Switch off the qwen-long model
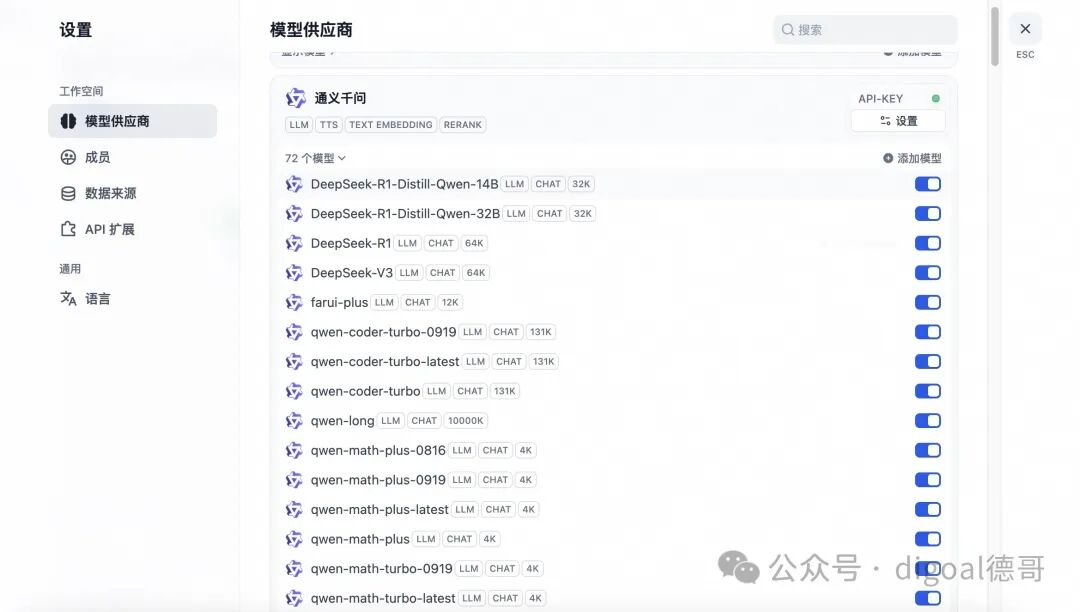Viewport: 1080px width, 612px height. click(928, 421)
